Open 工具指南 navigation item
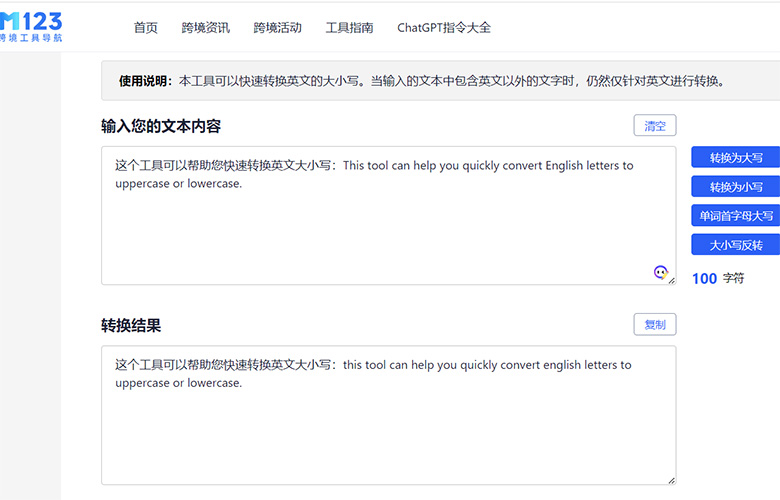The width and height of the screenshot is (780, 500). (x=349, y=28)
